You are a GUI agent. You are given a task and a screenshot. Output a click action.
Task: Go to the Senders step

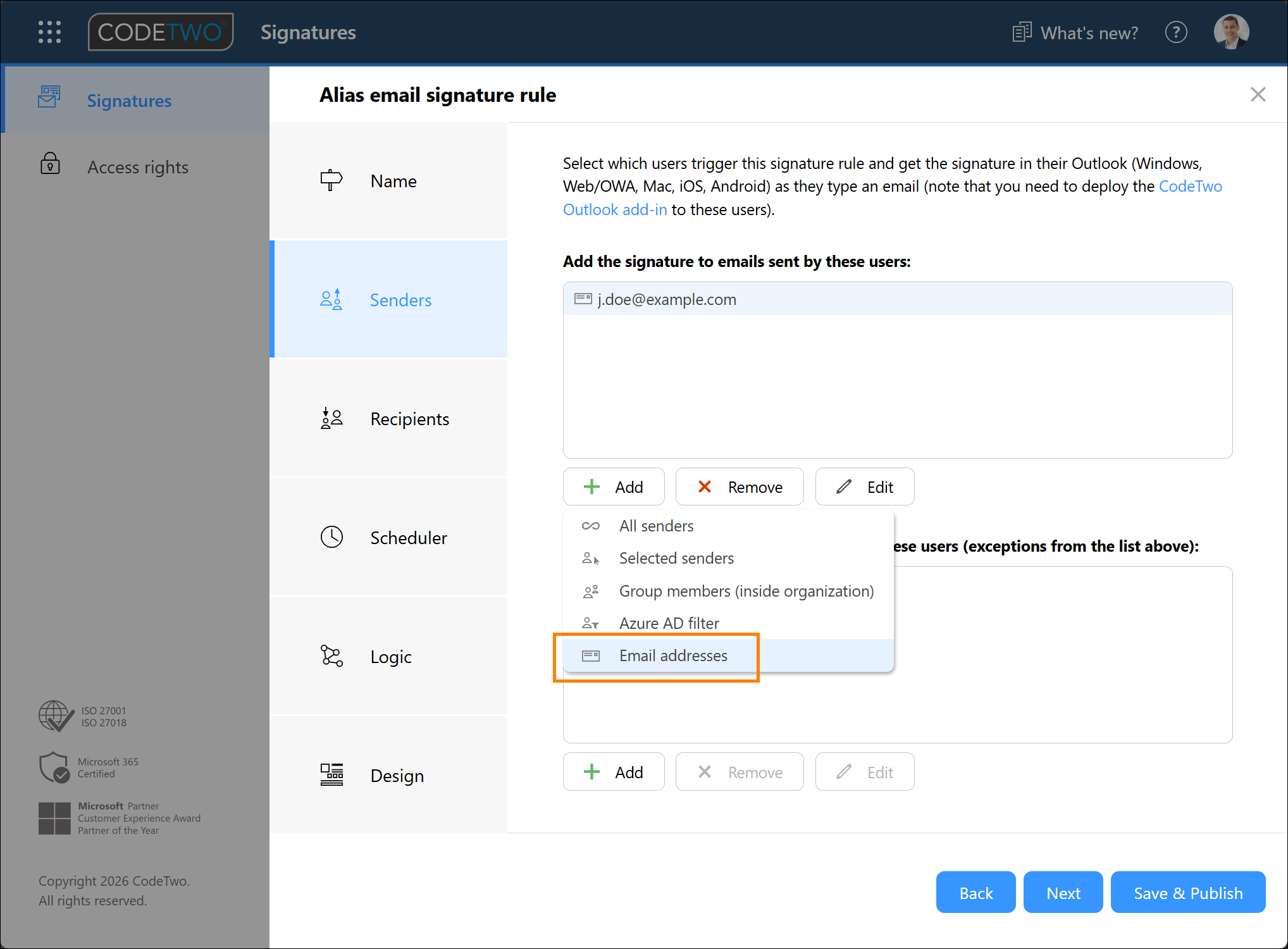click(x=388, y=300)
